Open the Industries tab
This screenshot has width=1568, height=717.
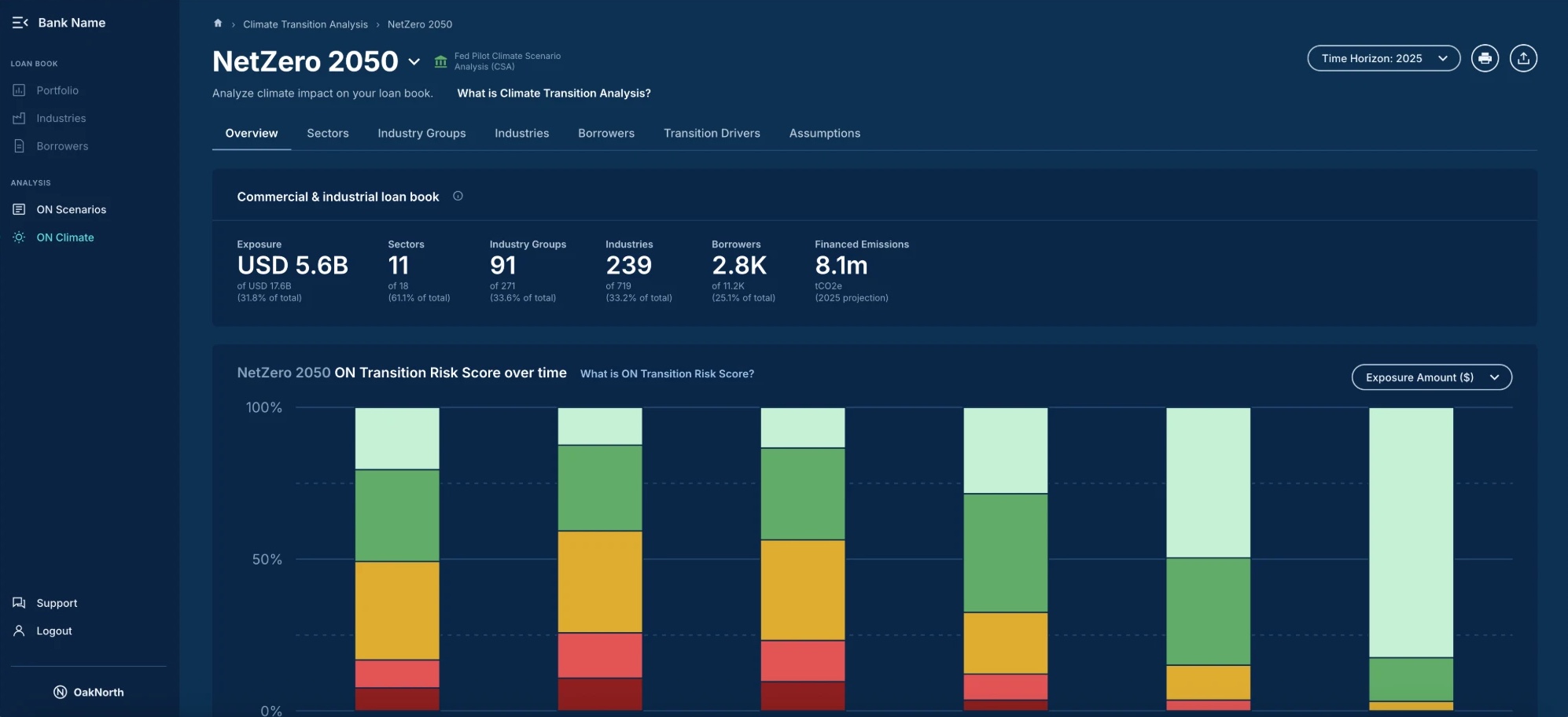pos(522,133)
